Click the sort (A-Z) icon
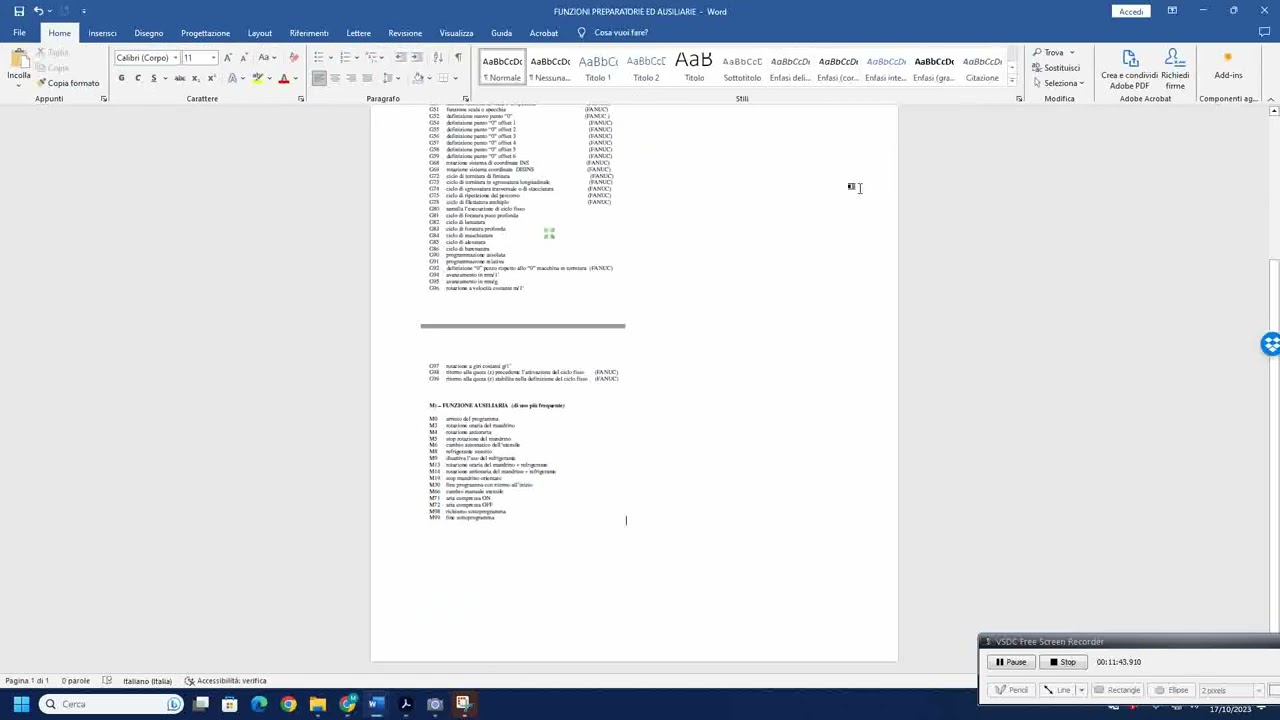This screenshot has width=1280, height=720. 440,58
